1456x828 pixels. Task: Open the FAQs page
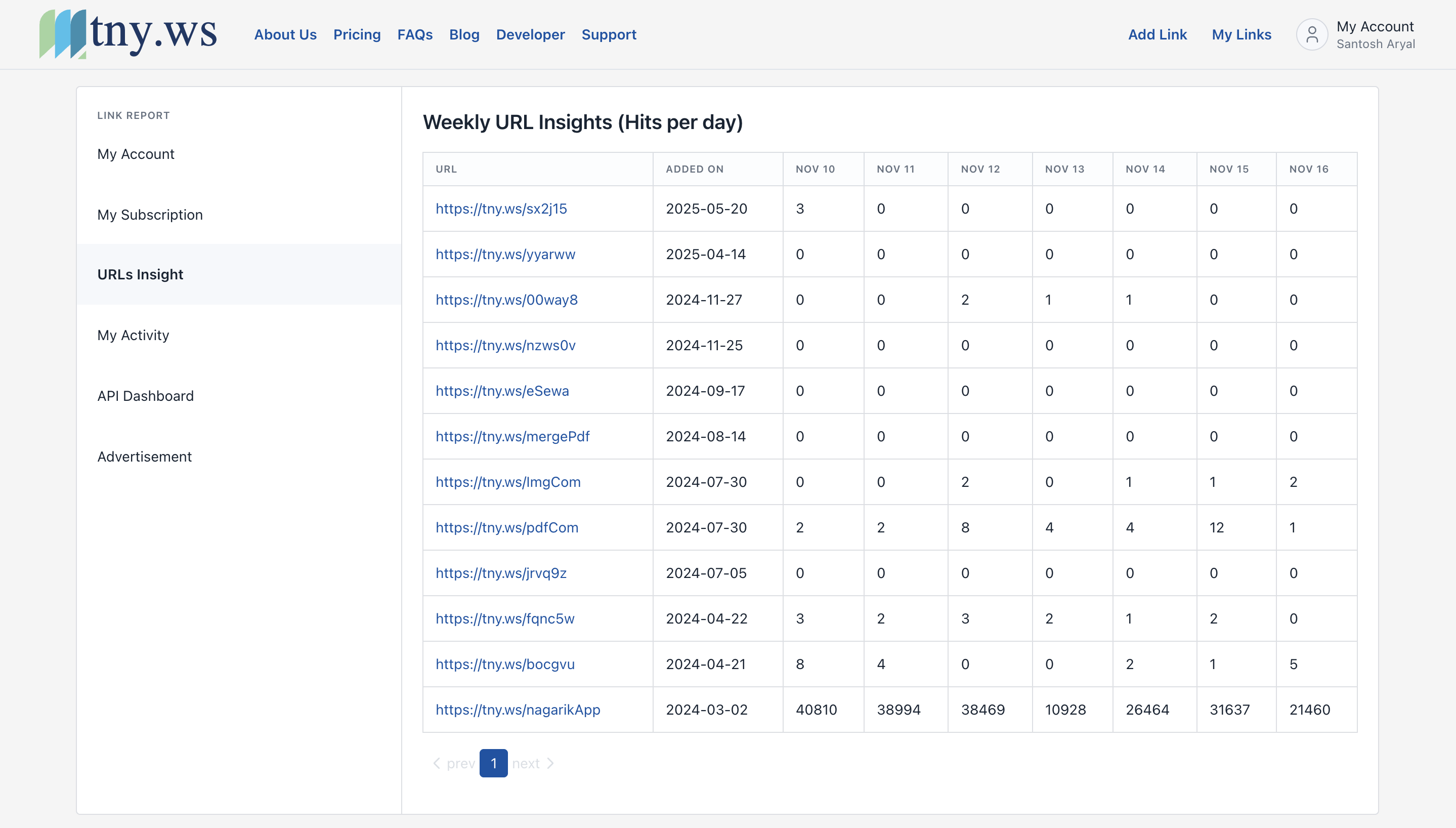pos(415,34)
